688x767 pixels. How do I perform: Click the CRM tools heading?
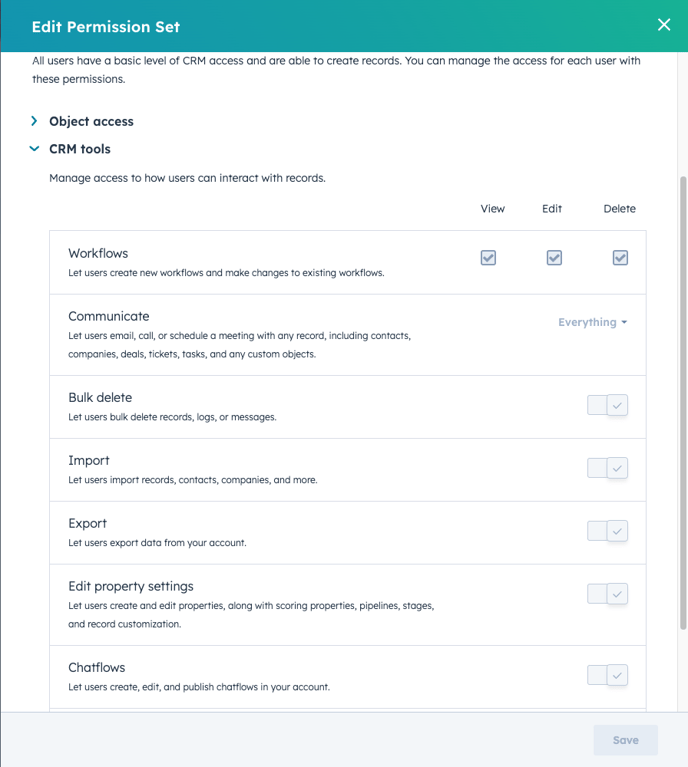pyautogui.click(x=80, y=149)
